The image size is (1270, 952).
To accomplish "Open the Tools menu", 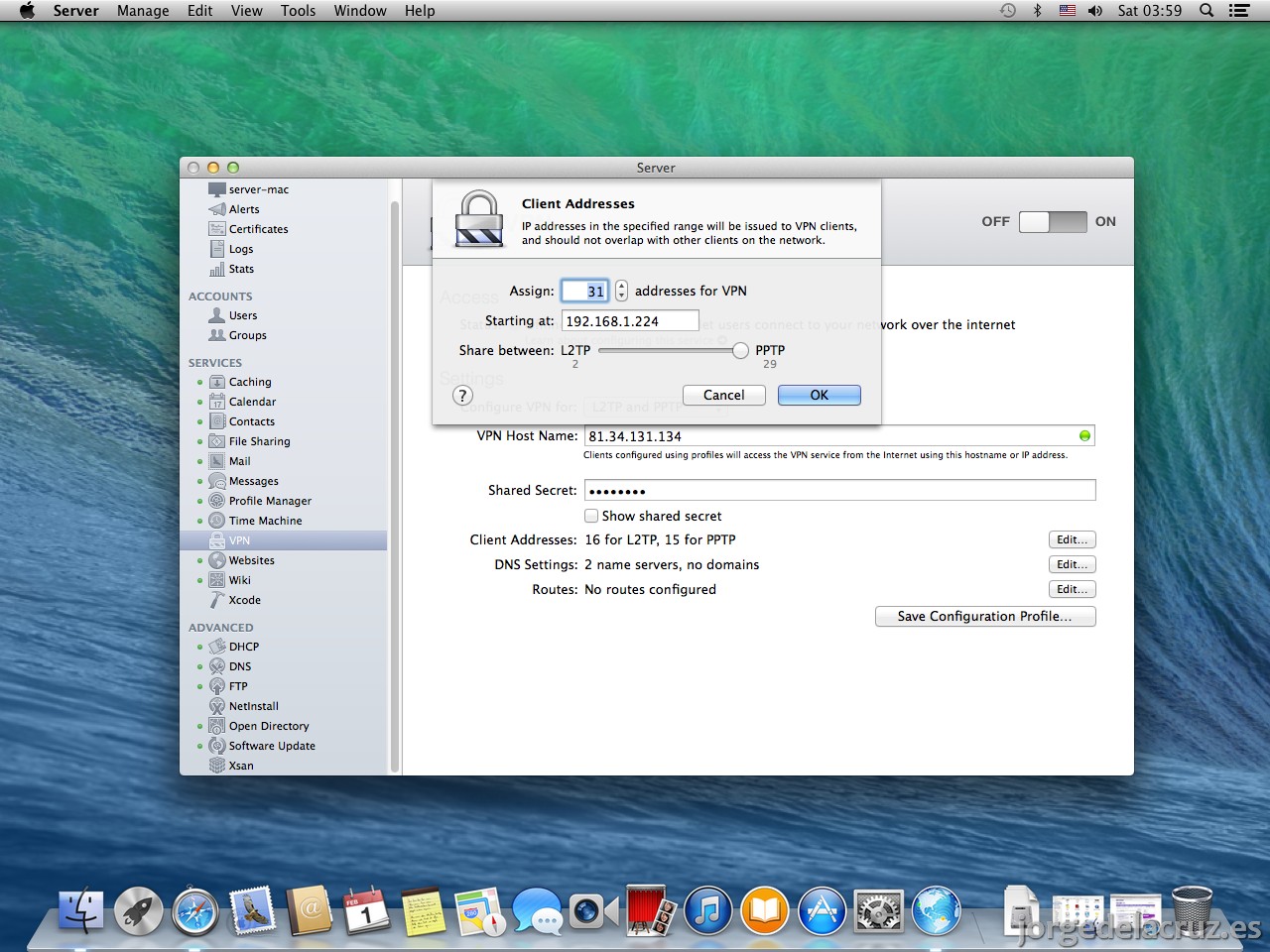I will pos(298,11).
